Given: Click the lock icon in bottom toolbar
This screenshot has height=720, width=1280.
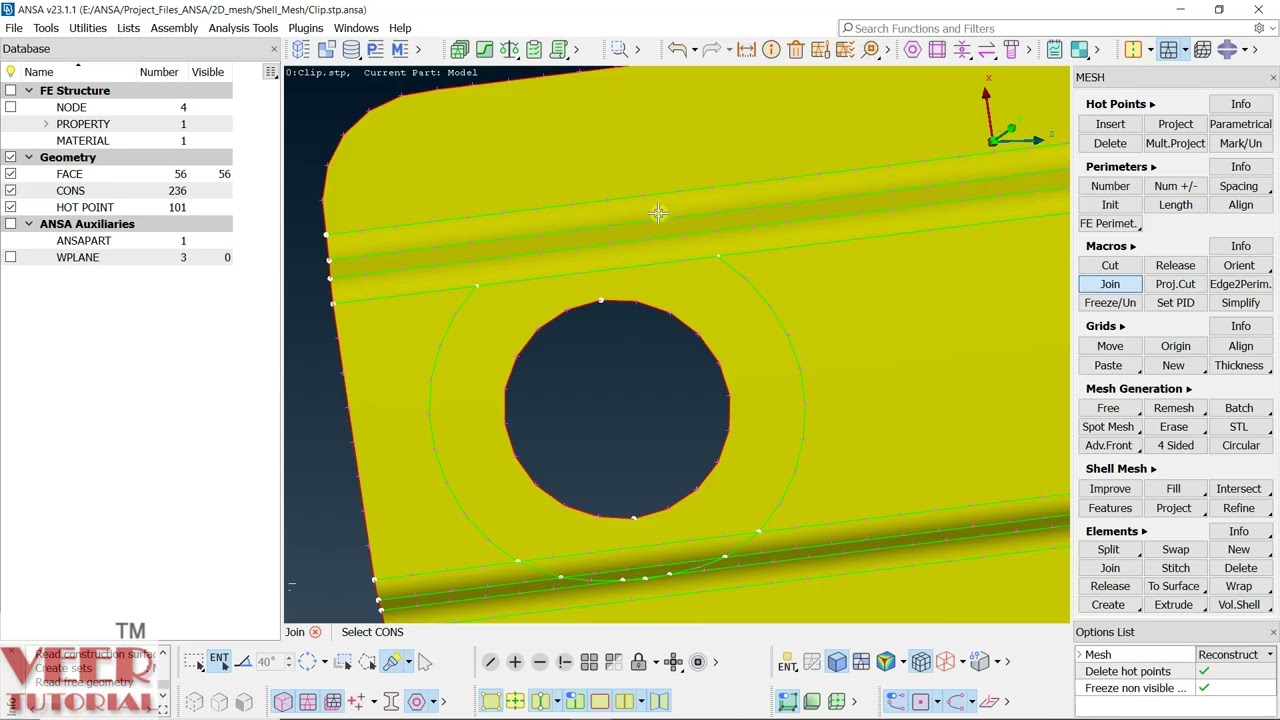Looking at the screenshot, I should click(638, 662).
